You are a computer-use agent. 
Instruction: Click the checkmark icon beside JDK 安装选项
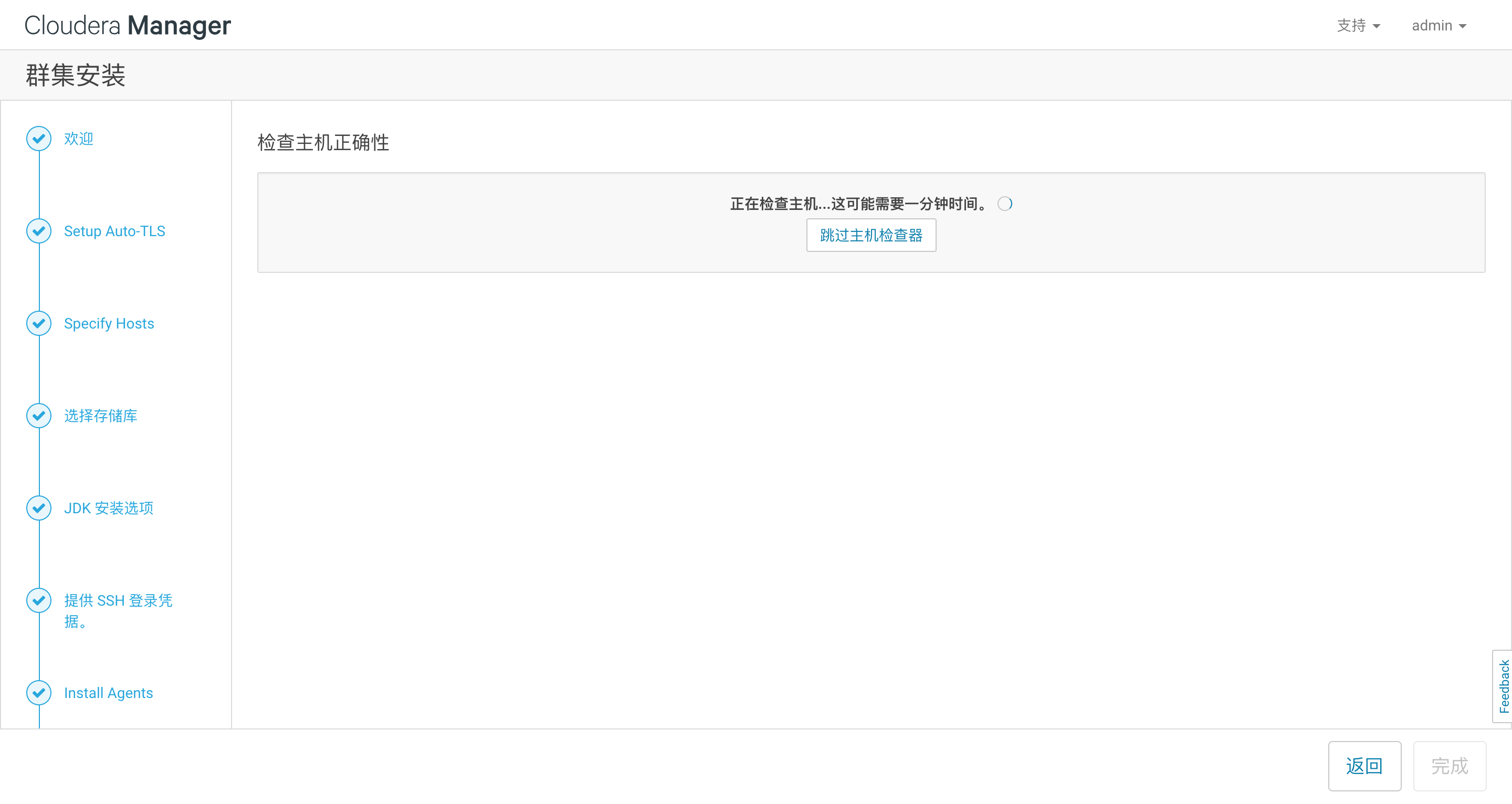click(39, 508)
